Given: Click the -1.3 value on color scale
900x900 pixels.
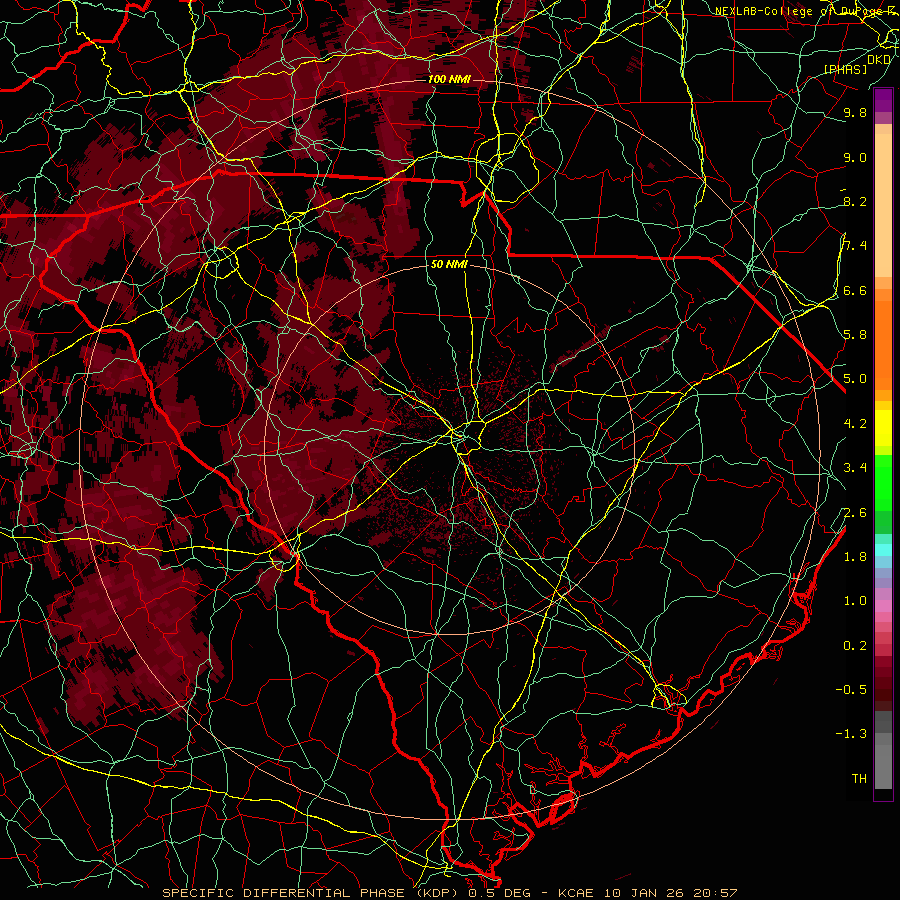Looking at the screenshot, I should click(x=851, y=734).
